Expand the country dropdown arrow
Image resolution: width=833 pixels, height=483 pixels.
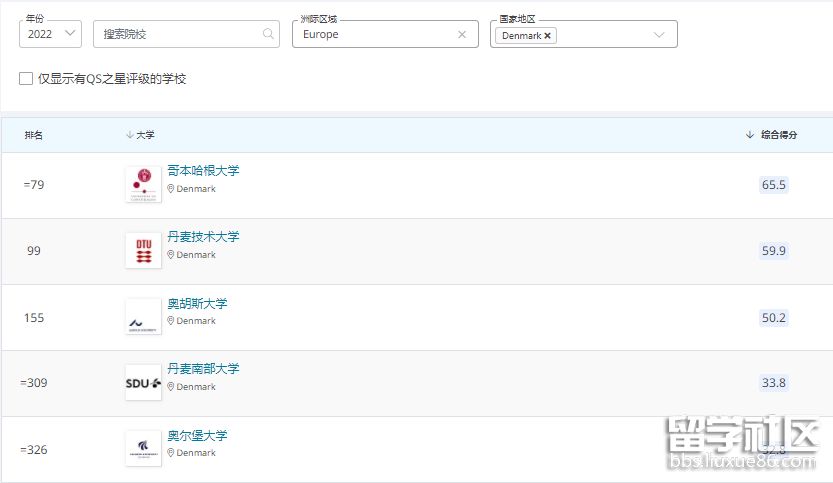(x=659, y=35)
